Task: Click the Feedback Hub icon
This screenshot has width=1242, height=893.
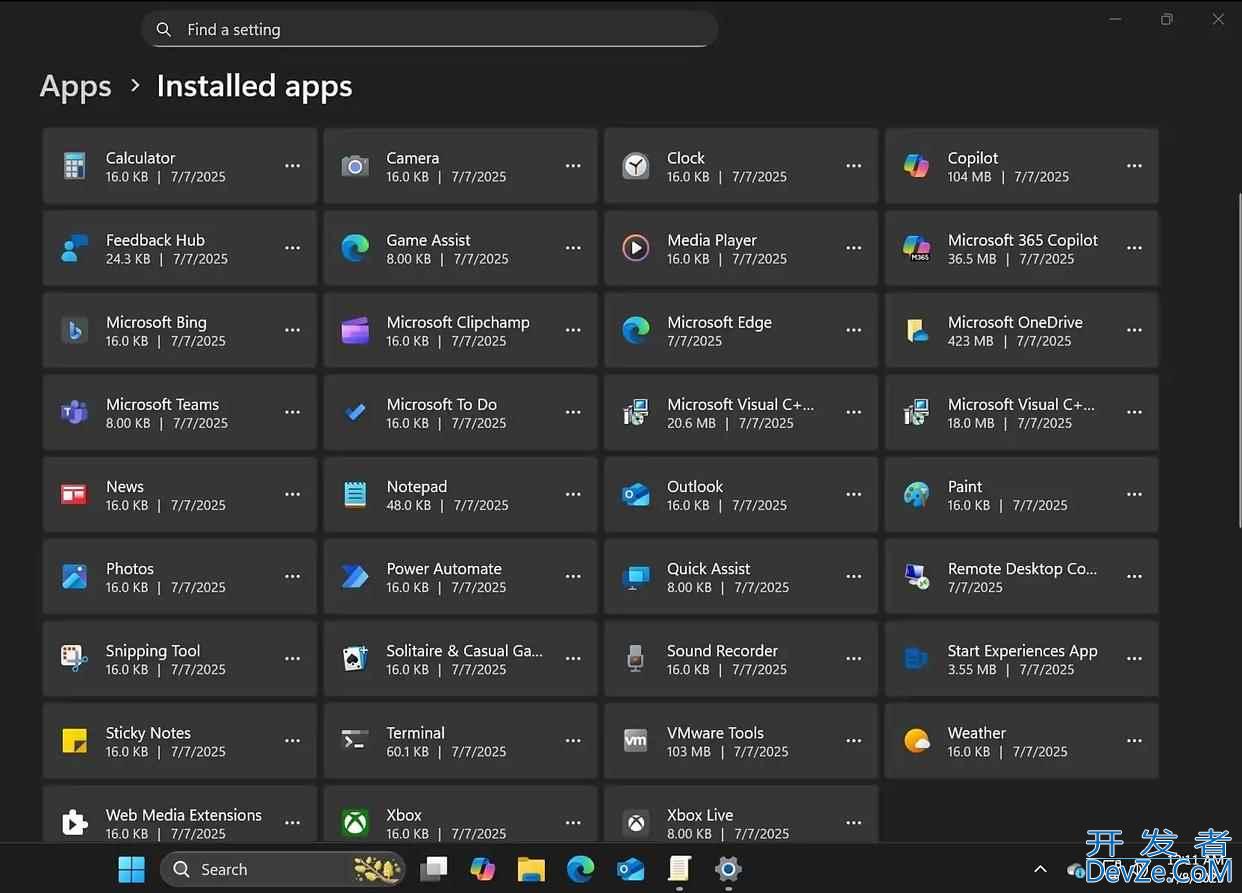Action: tap(74, 248)
